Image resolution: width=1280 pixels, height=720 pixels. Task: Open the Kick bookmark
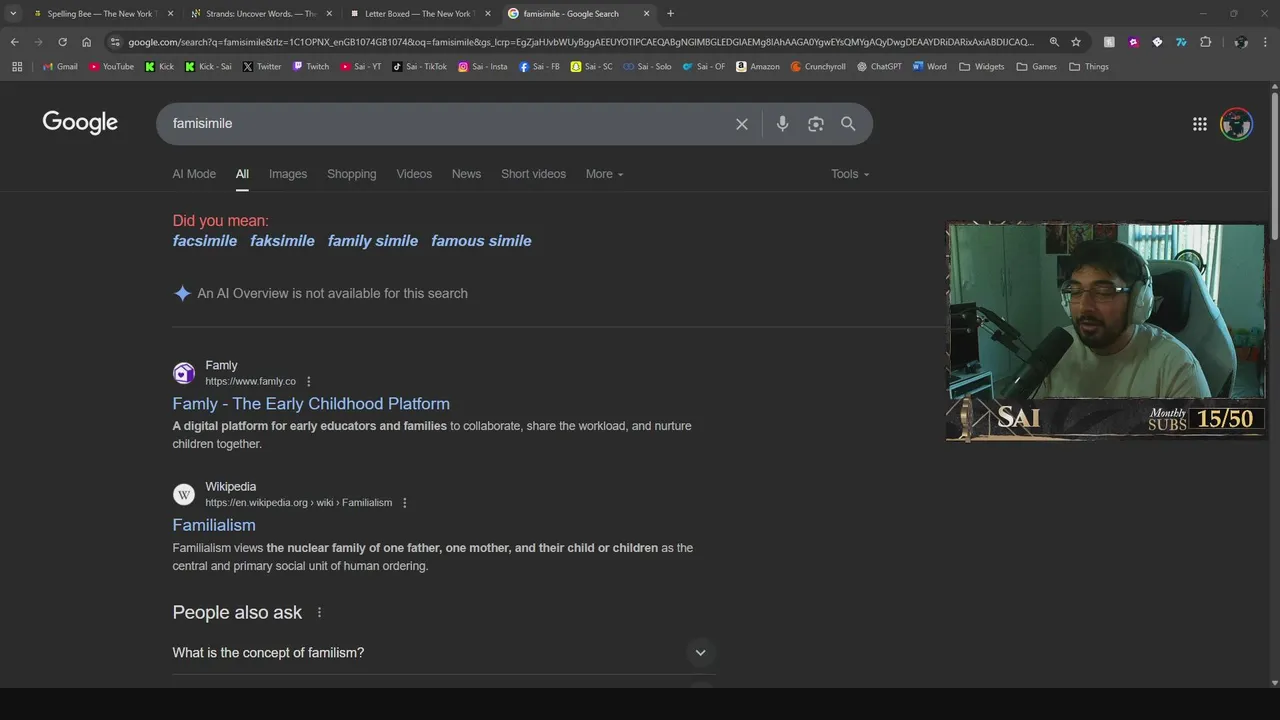[159, 67]
